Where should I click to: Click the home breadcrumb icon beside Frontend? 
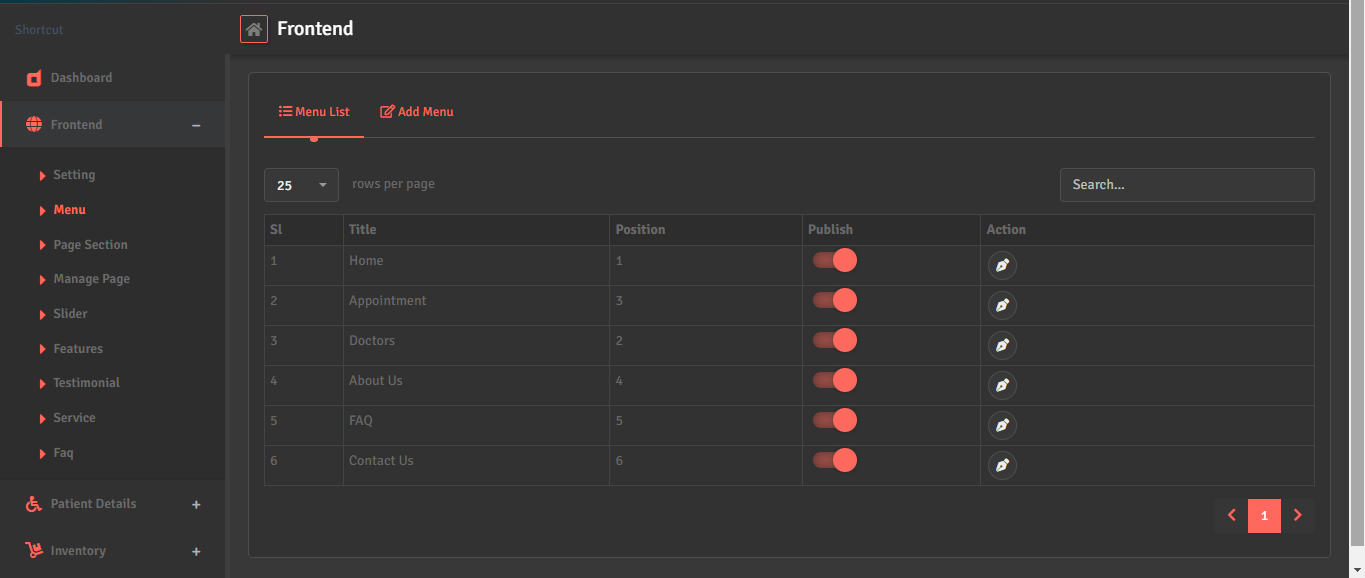(254, 28)
